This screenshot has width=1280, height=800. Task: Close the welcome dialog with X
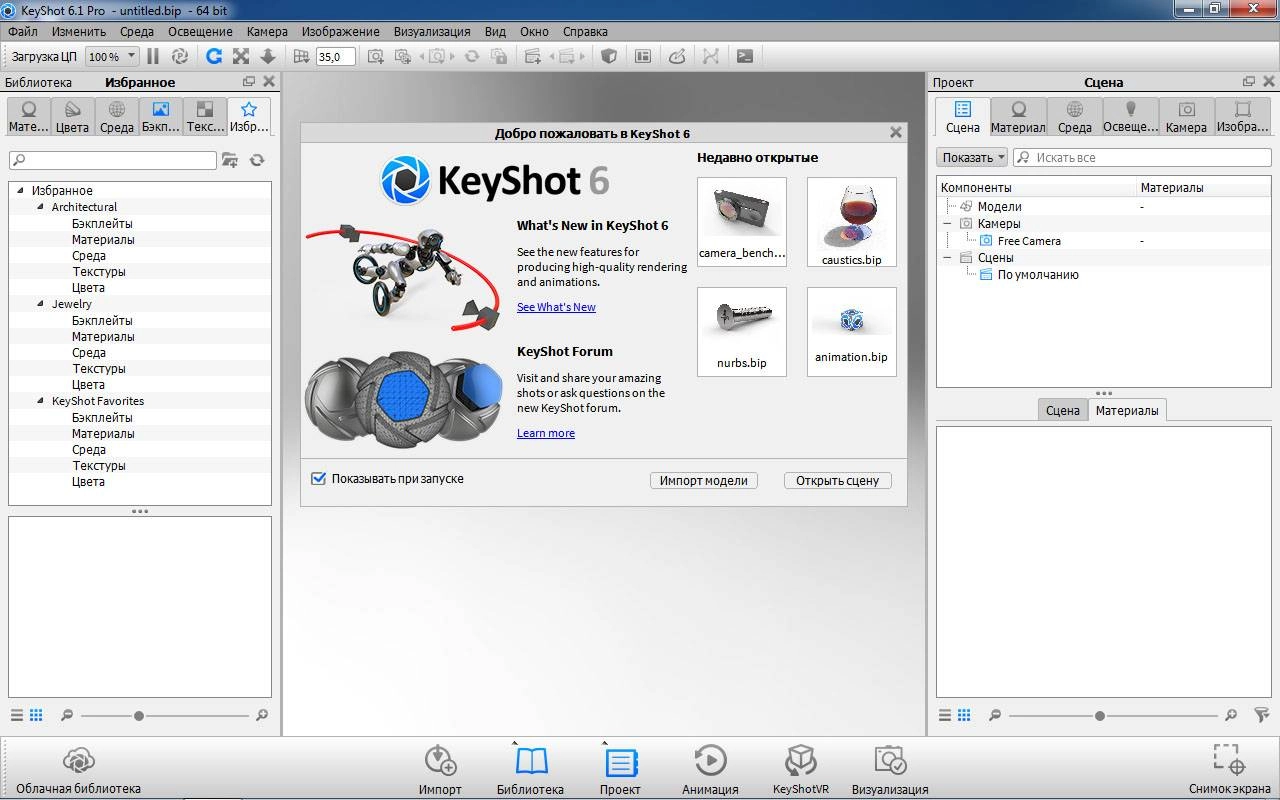(896, 132)
